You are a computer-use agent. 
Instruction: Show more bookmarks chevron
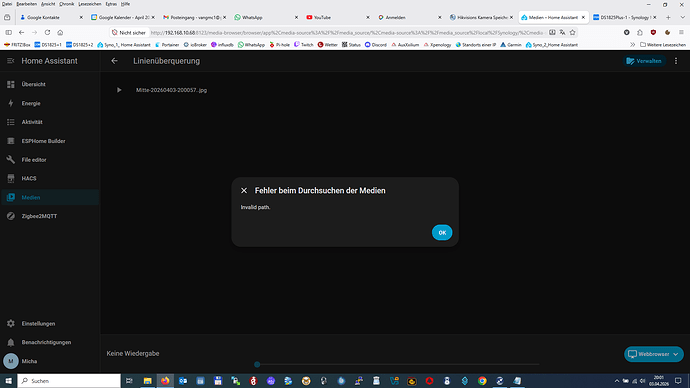pyautogui.click(x=632, y=45)
